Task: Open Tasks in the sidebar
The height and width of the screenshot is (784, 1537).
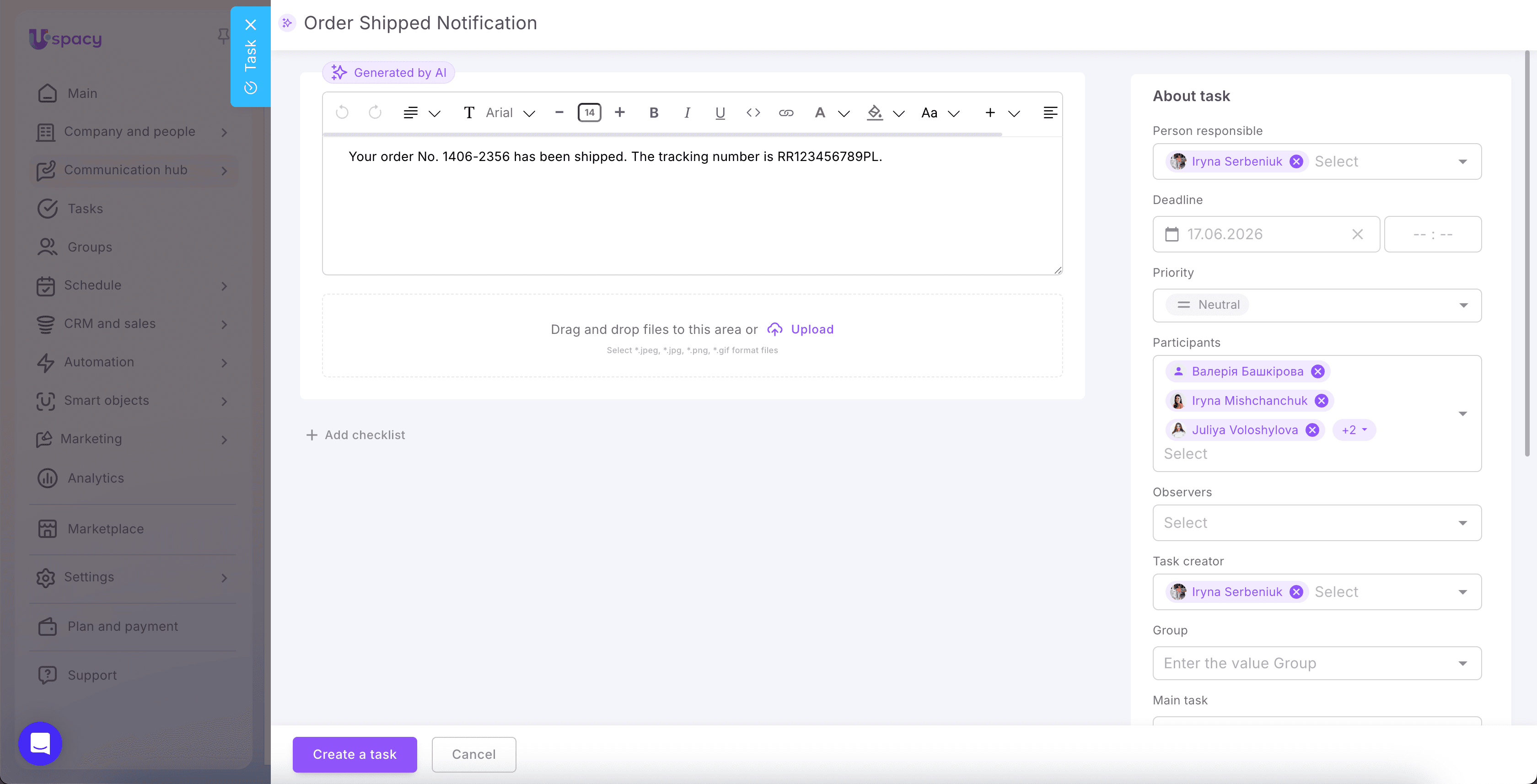Action: [x=134, y=209]
